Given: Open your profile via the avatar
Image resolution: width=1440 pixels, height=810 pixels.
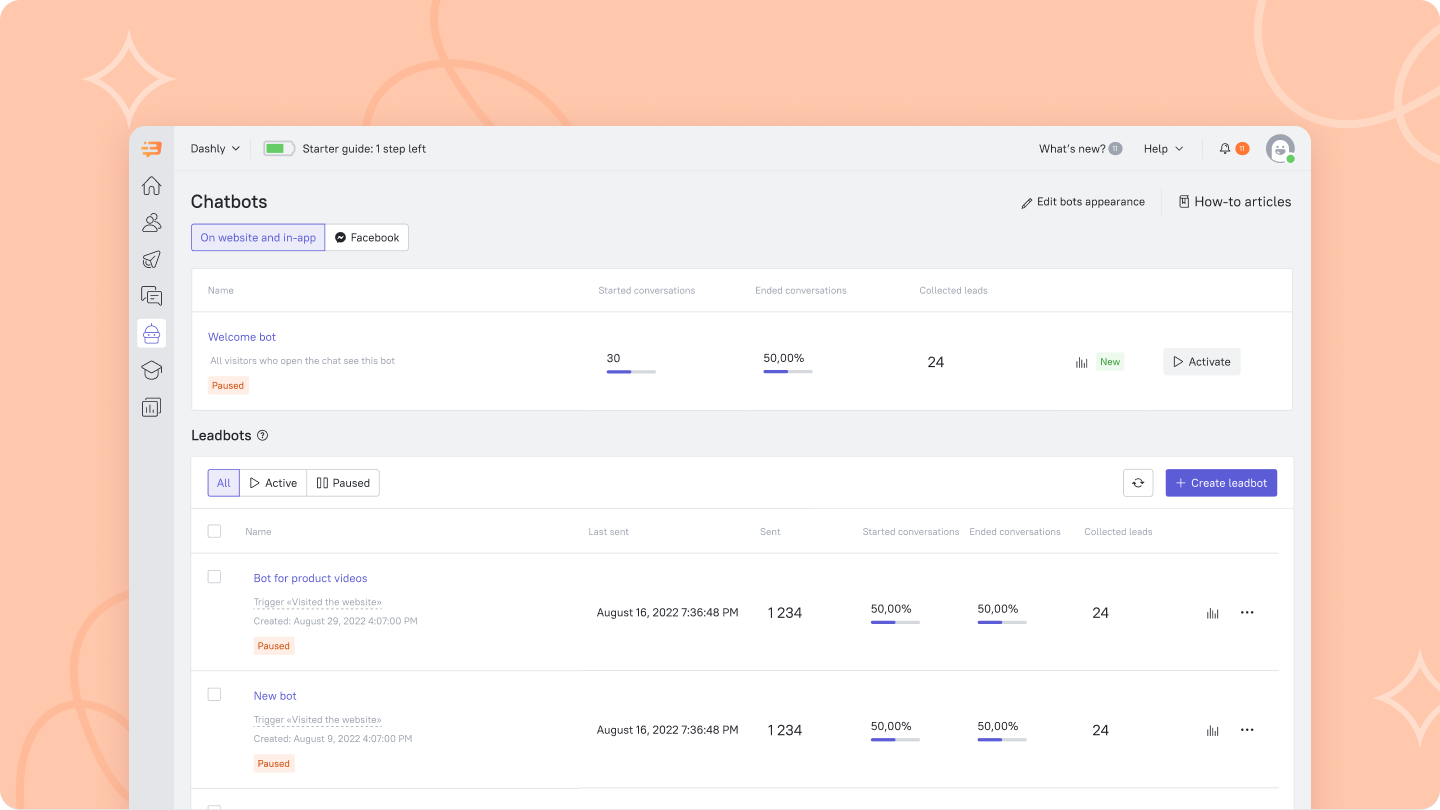Looking at the screenshot, I should (1280, 148).
